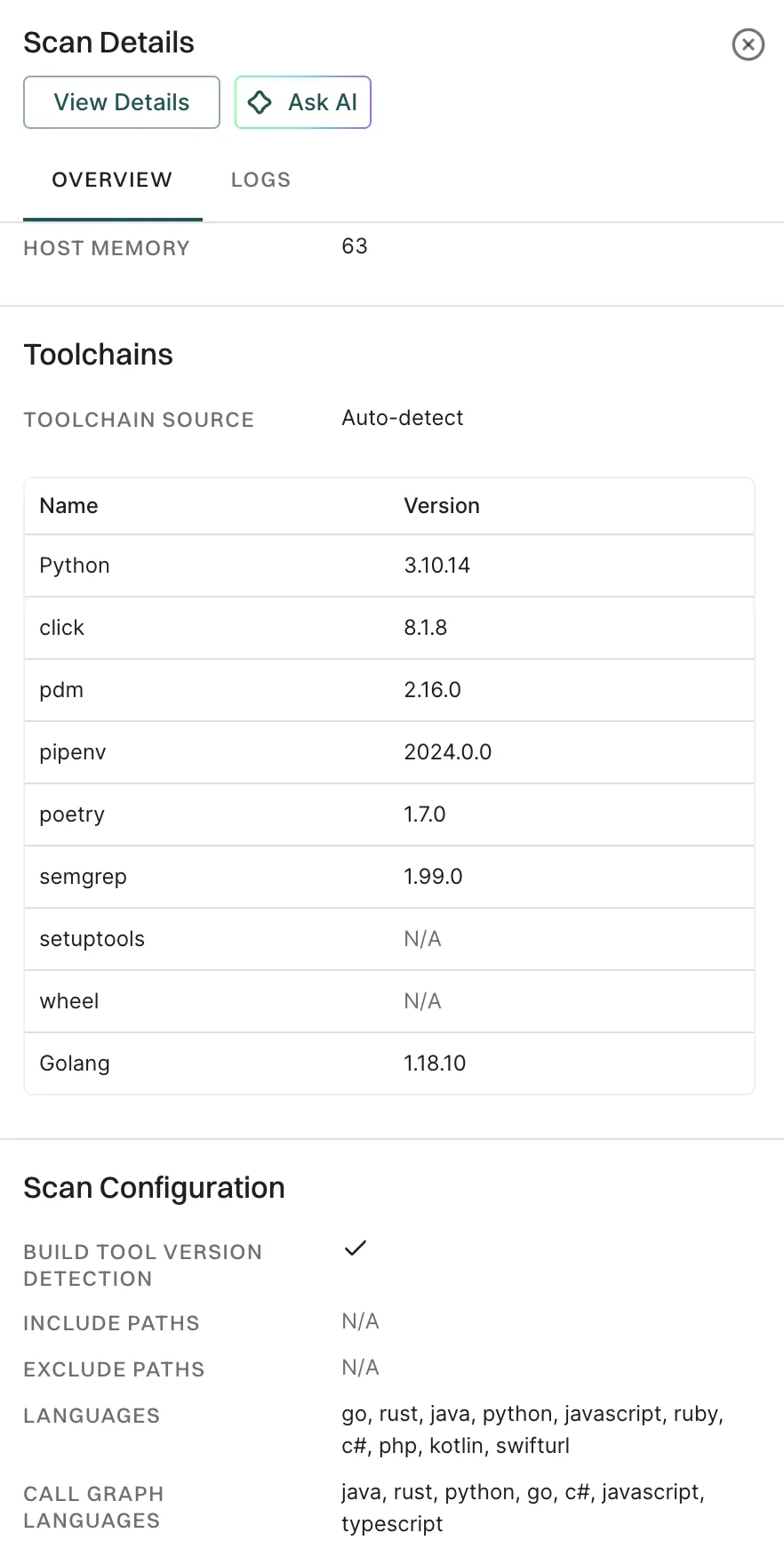Click the click 8.1.8 row

click(x=388, y=628)
